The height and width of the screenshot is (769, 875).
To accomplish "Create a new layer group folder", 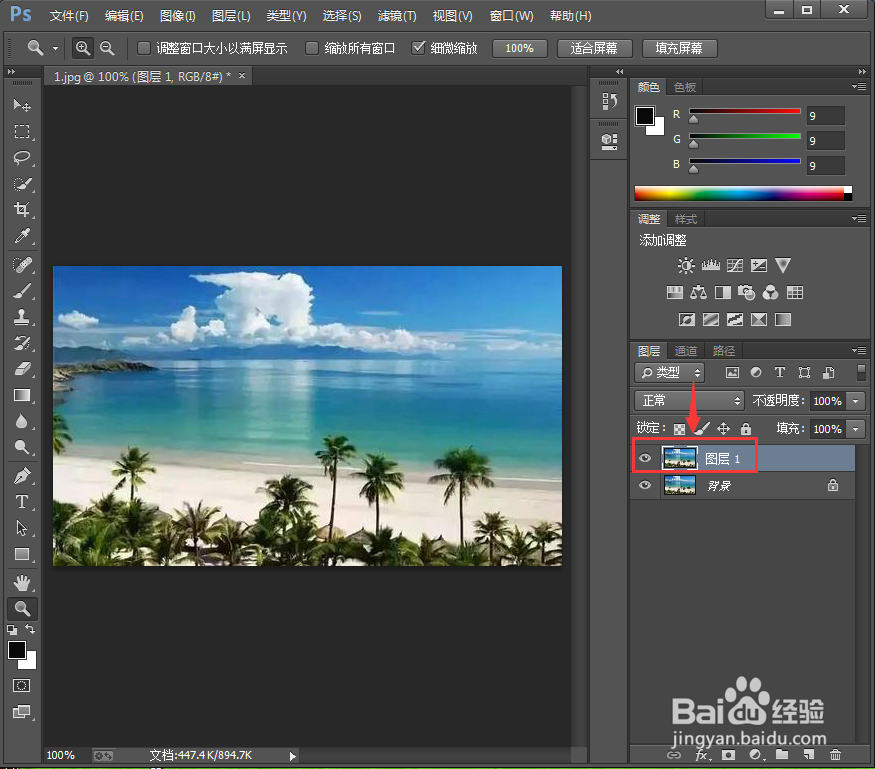I will (x=782, y=754).
